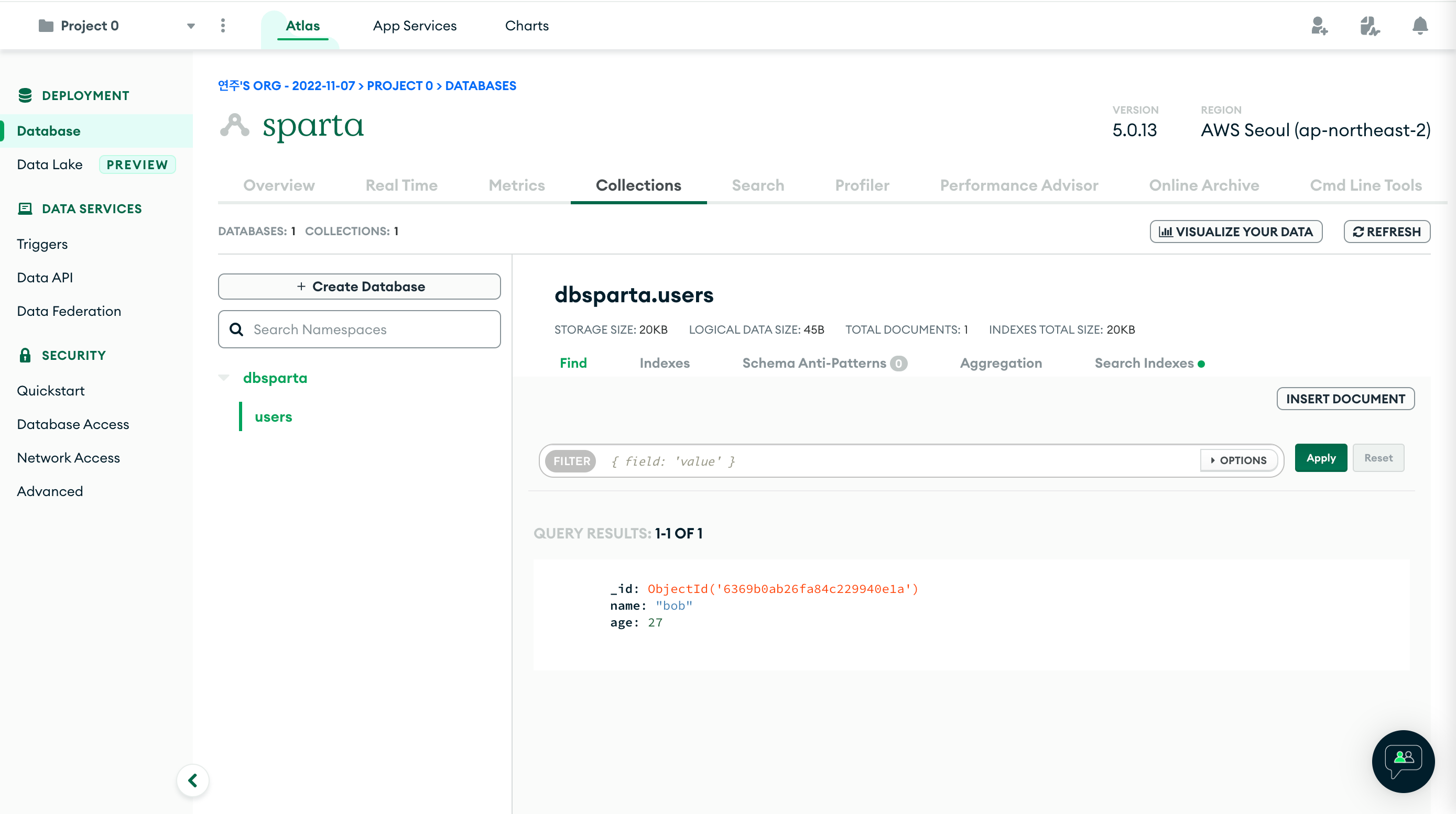The image size is (1456, 814).
Task: Click the notifications bell icon
Action: (x=1419, y=26)
